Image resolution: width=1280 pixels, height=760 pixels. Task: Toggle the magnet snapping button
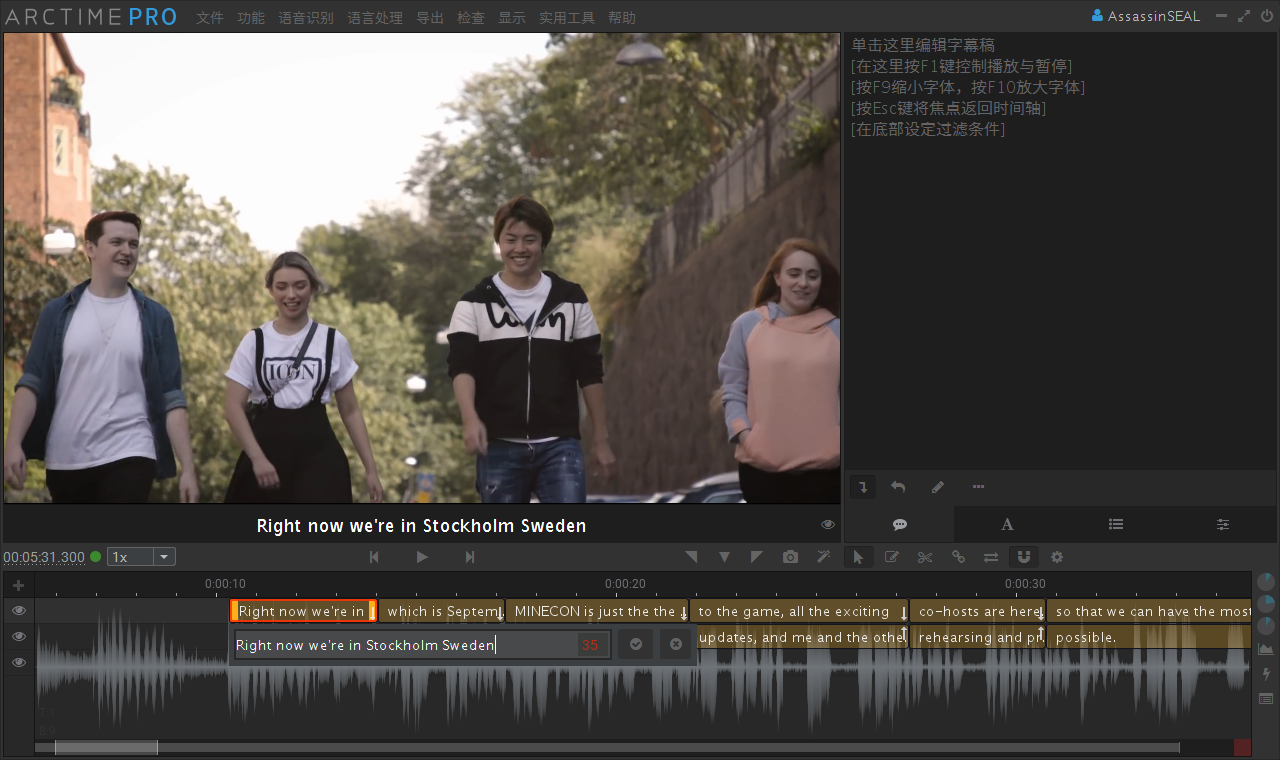[x=1023, y=557]
